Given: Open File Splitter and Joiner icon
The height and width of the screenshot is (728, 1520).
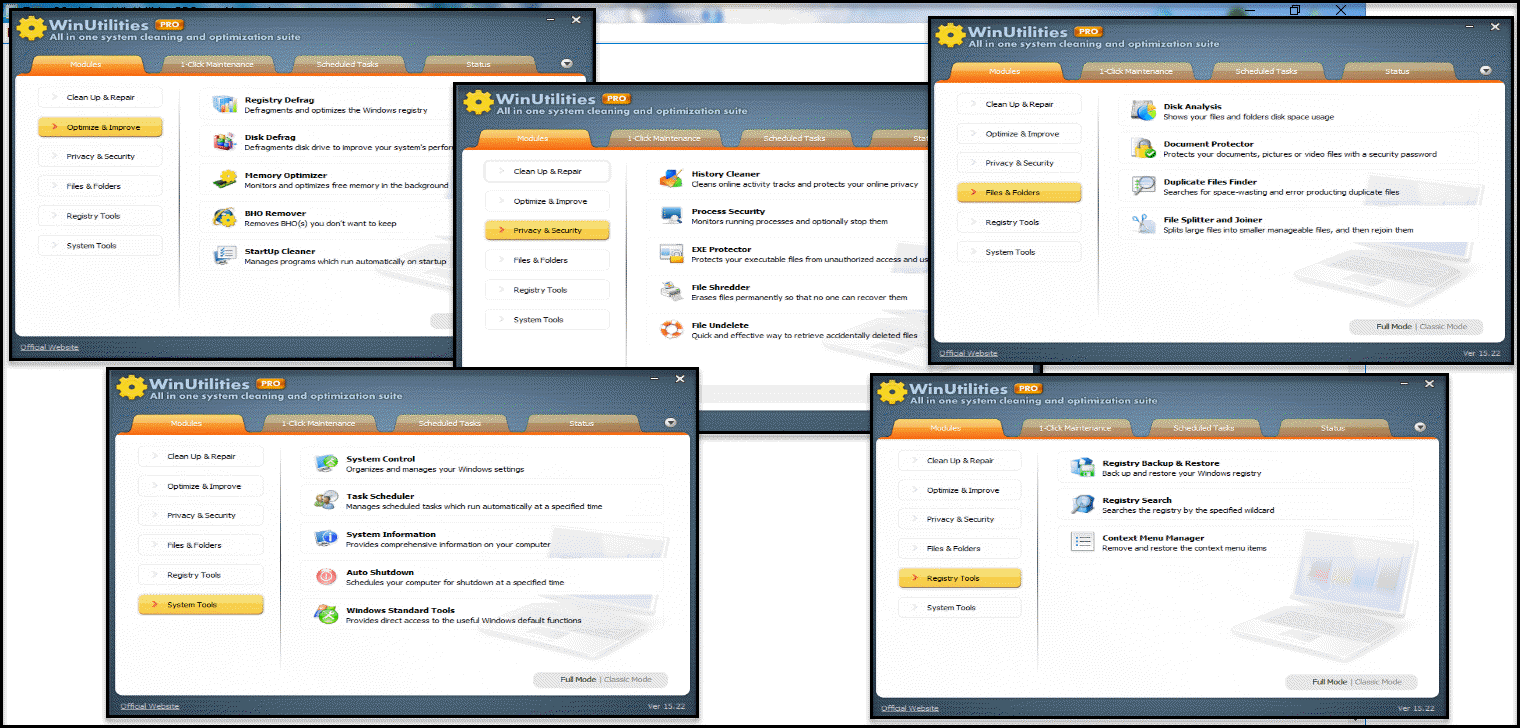Looking at the screenshot, I should click(1143, 225).
